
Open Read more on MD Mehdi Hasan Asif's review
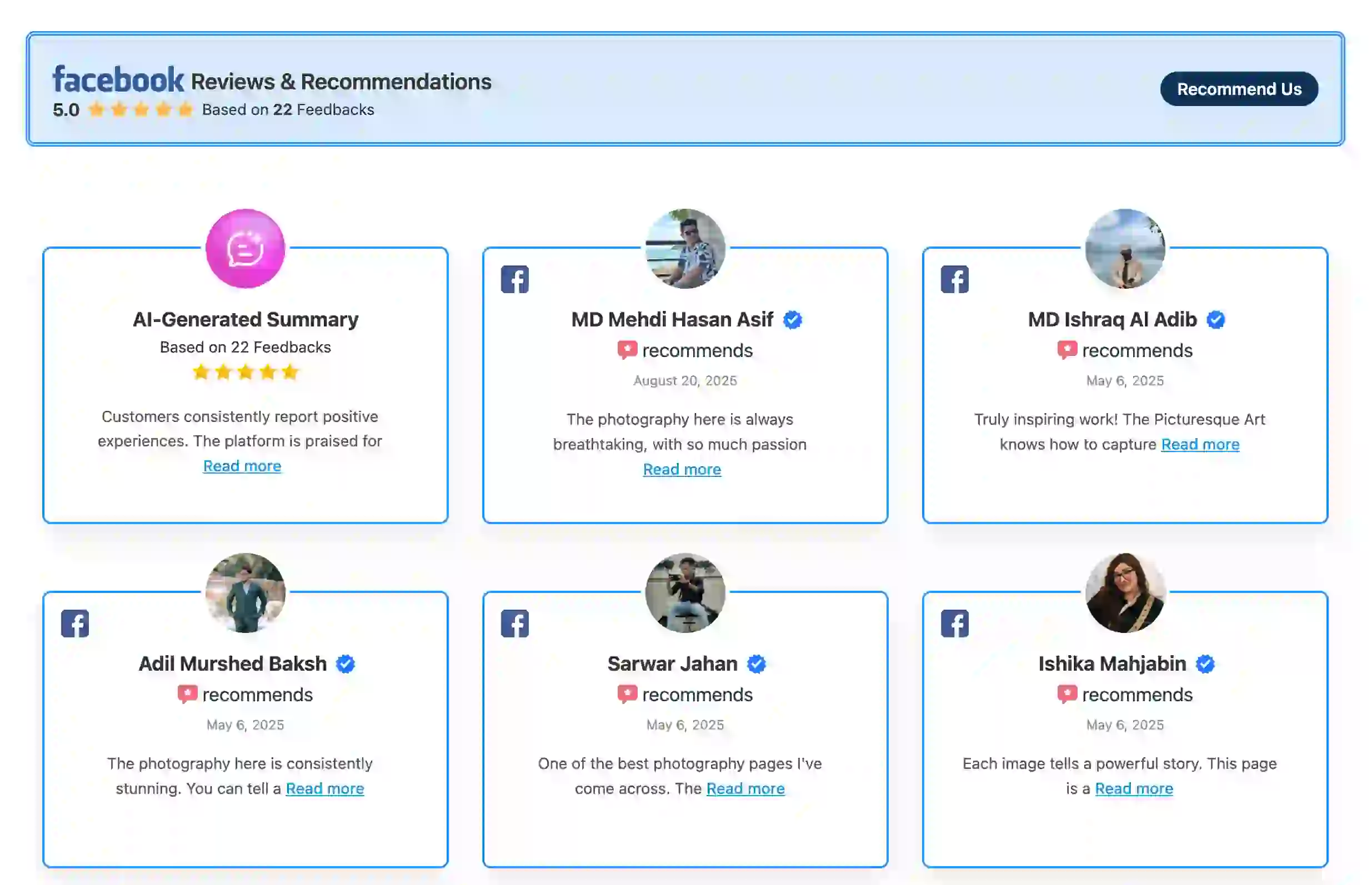(x=682, y=469)
